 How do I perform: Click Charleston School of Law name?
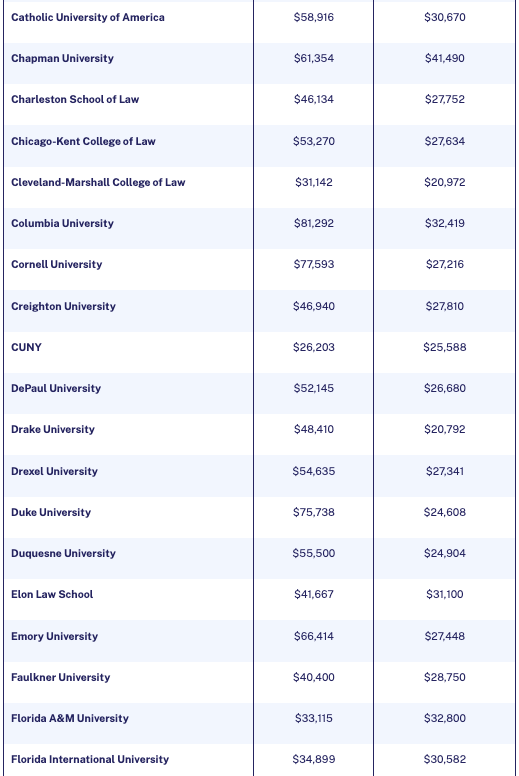[75, 99]
